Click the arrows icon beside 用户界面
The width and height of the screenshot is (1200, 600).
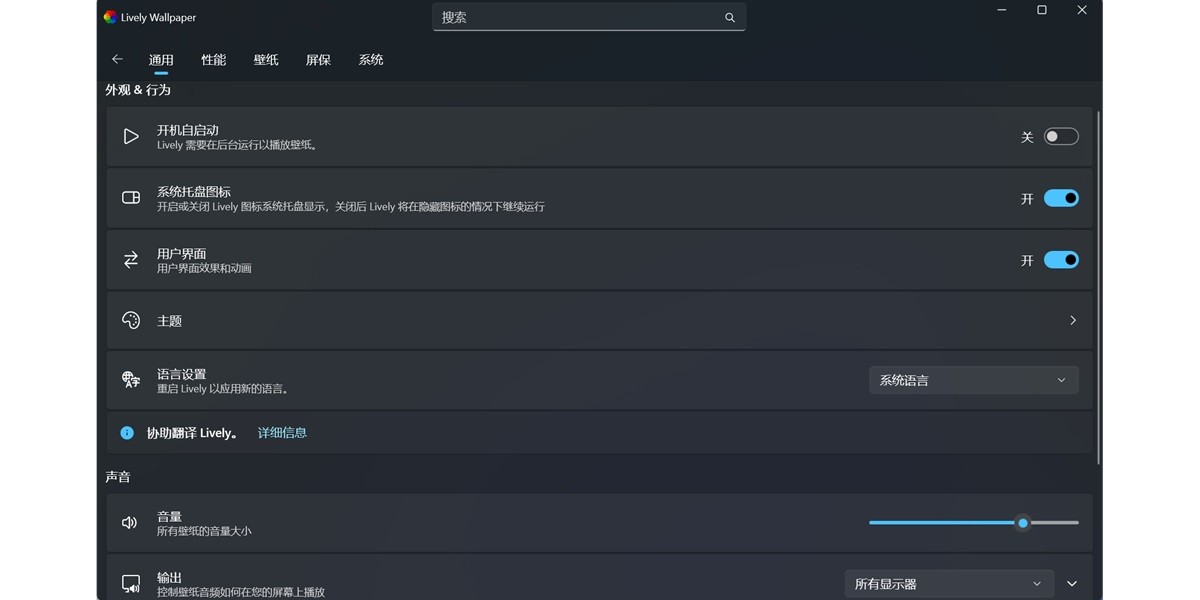[x=130, y=259]
